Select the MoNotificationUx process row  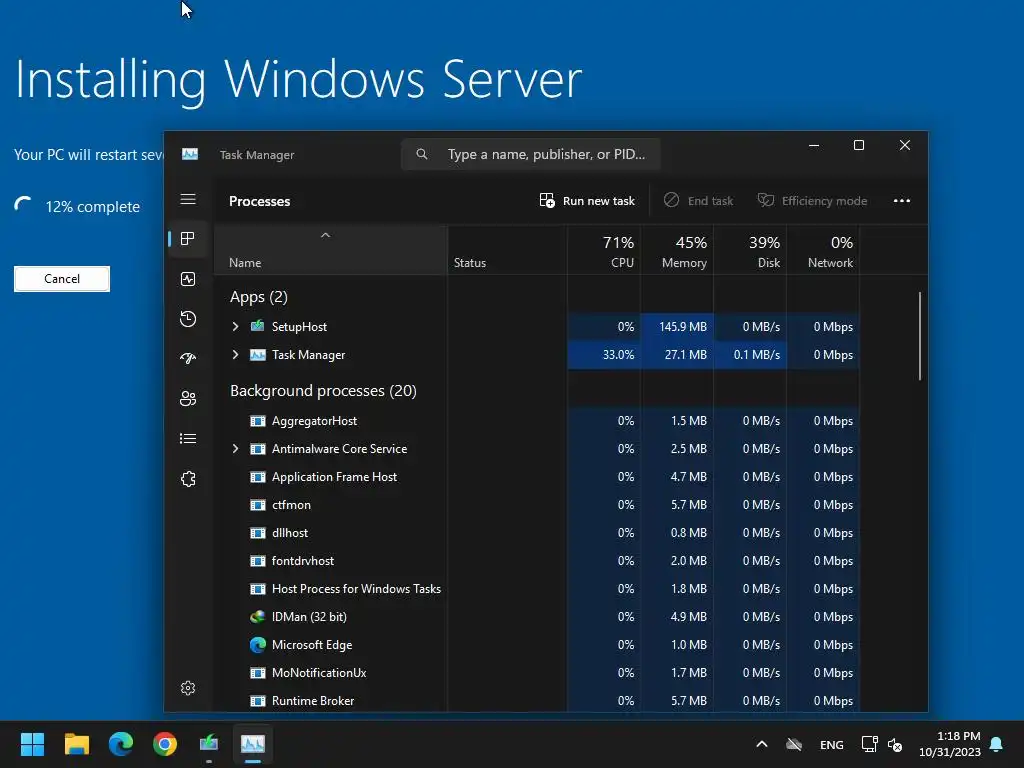coord(537,673)
